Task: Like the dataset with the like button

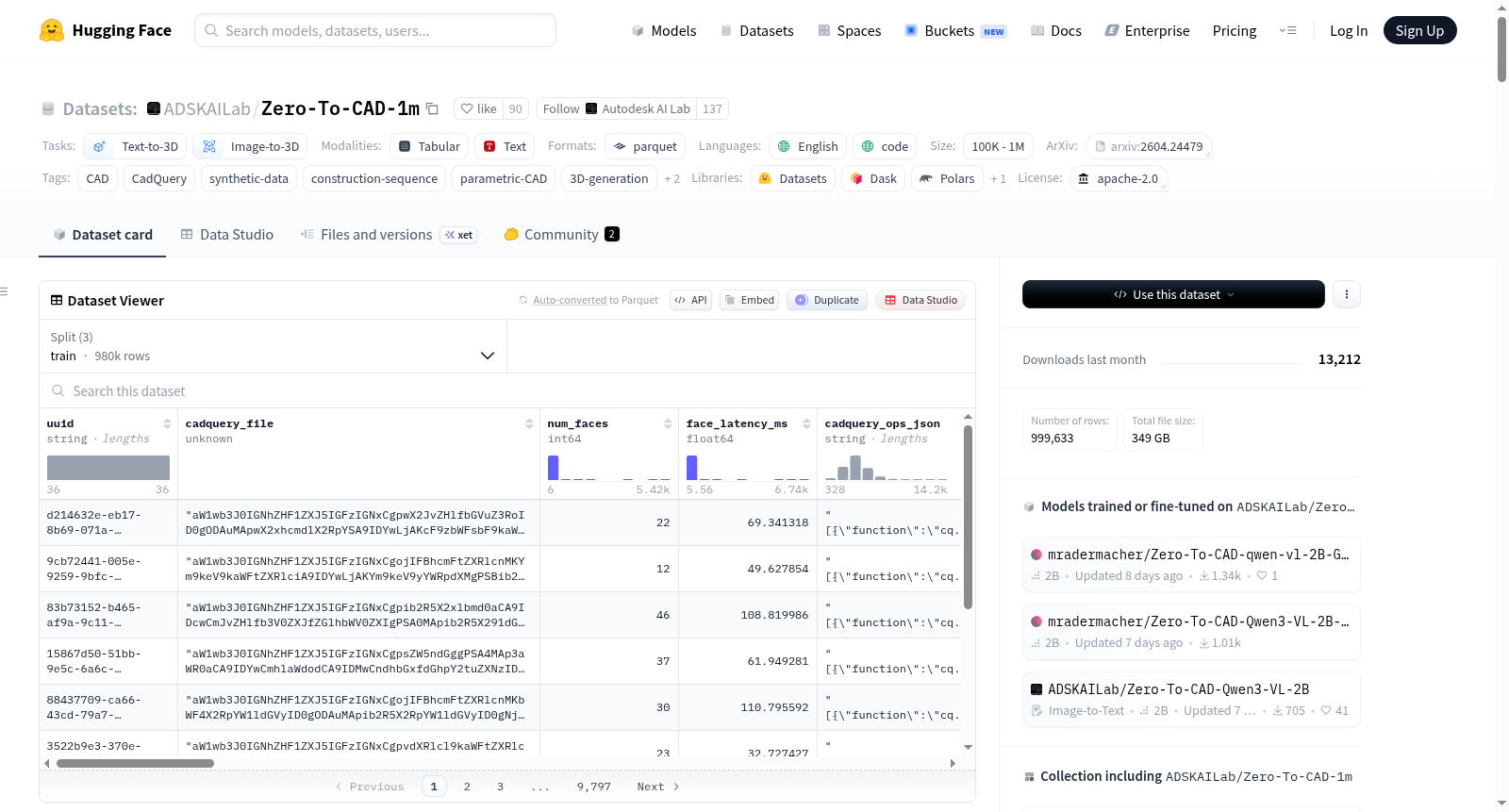Action: coord(478,108)
